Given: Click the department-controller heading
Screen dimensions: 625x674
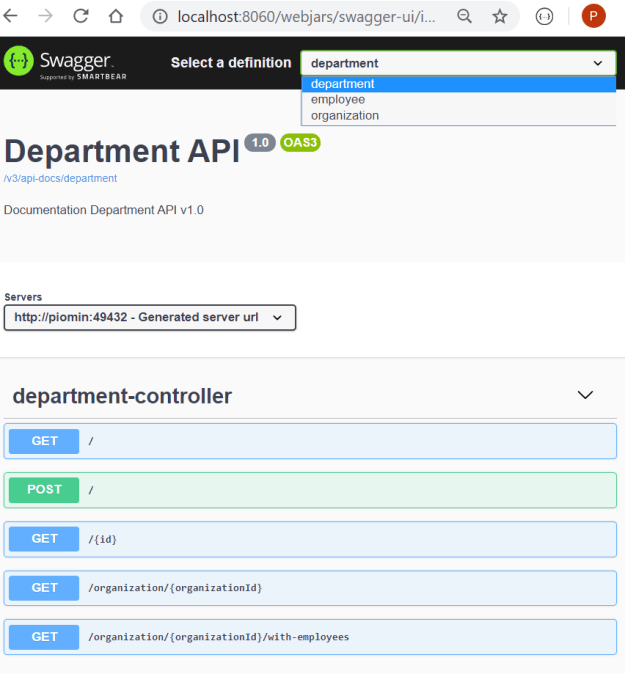Looking at the screenshot, I should (x=122, y=396).
